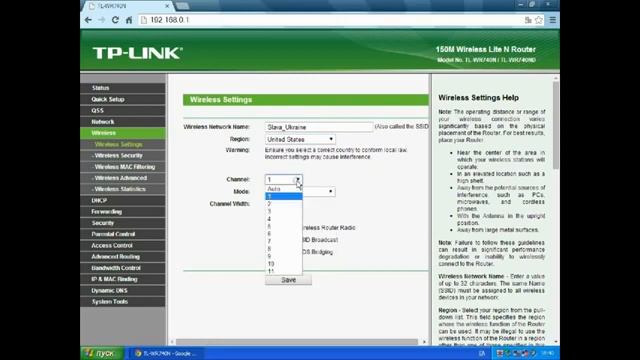Choose channel 1 in the list

click(284, 196)
